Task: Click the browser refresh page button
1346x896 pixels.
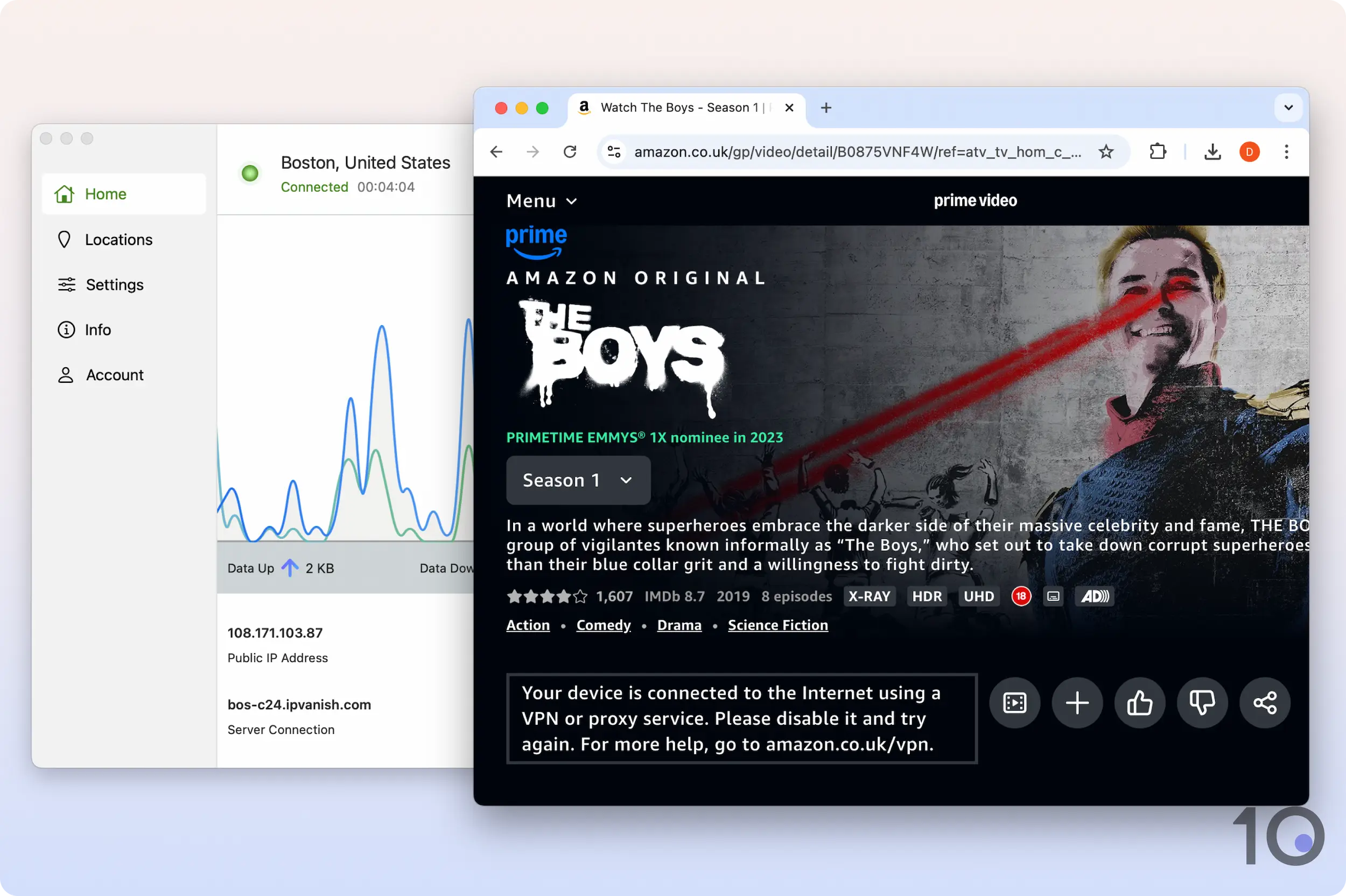Action: click(x=569, y=151)
